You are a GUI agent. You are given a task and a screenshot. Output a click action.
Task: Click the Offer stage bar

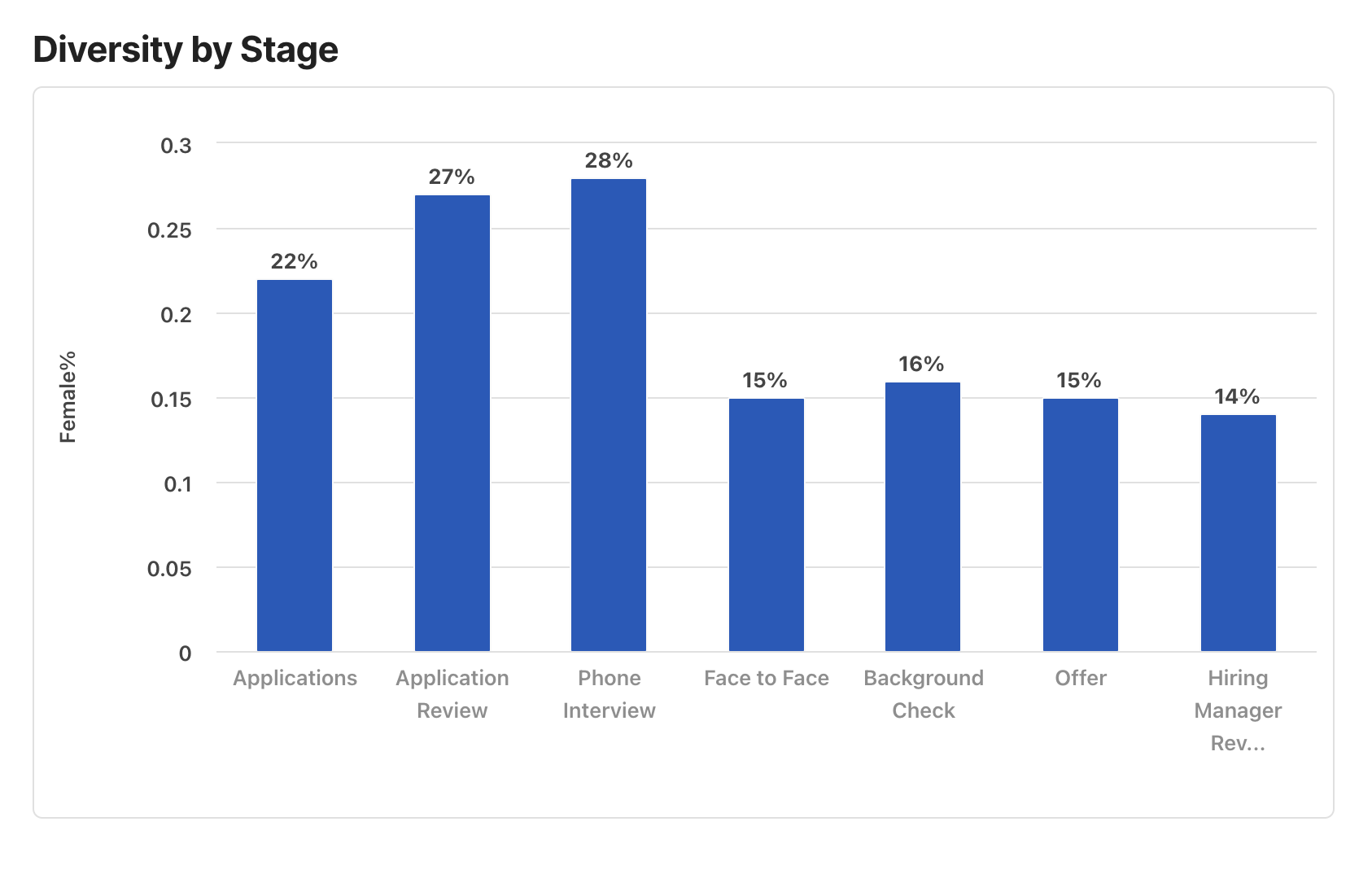(1081, 525)
